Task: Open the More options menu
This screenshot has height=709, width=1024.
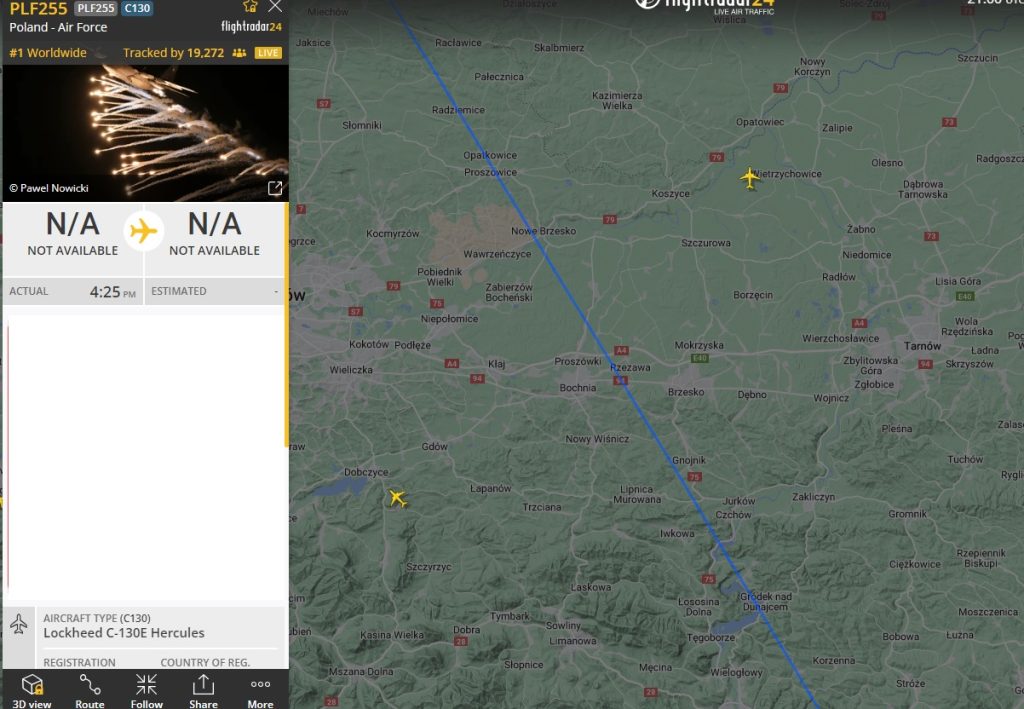Action: coord(260,688)
